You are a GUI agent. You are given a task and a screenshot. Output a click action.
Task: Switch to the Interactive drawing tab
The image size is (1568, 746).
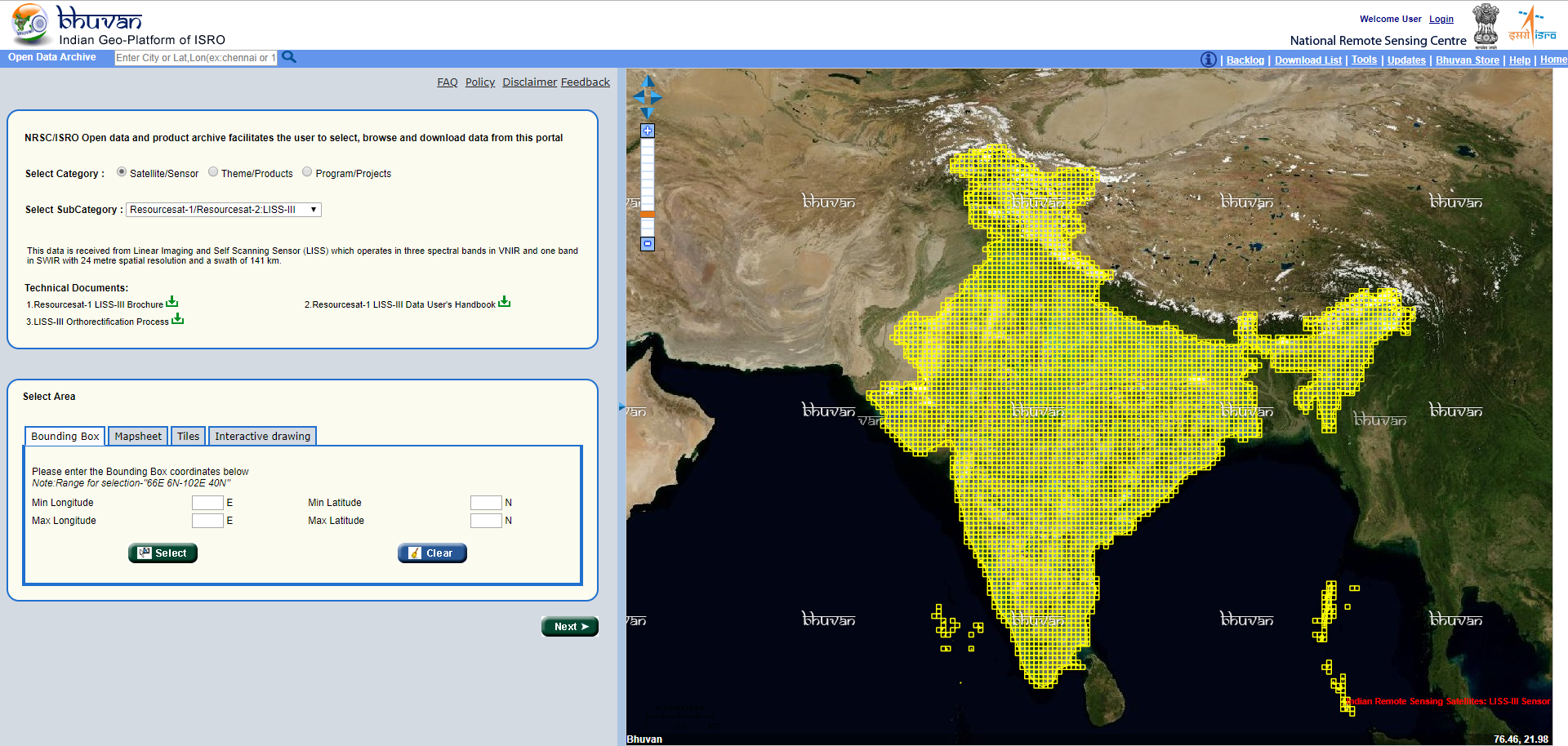(x=262, y=437)
